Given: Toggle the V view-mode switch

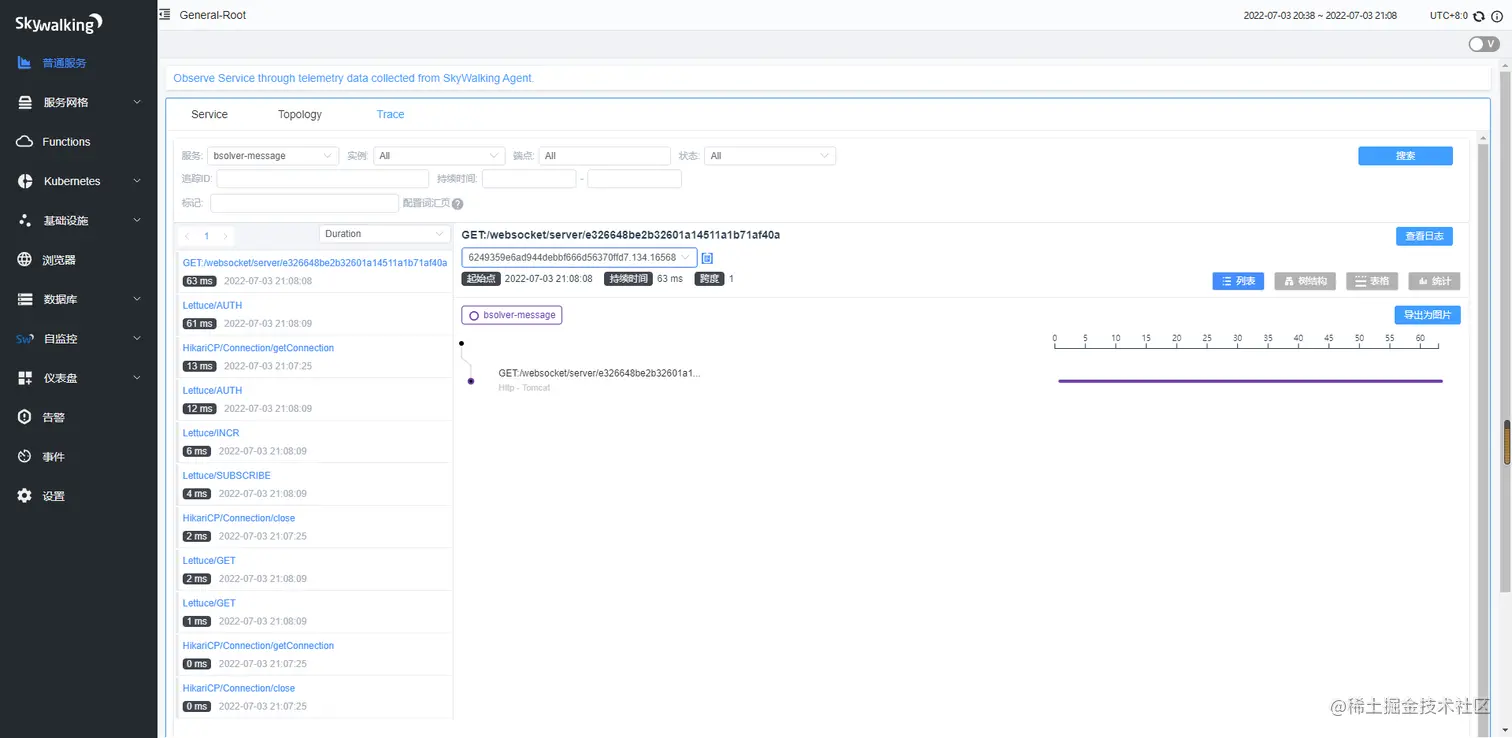Looking at the screenshot, I should pyautogui.click(x=1484, y=44).
